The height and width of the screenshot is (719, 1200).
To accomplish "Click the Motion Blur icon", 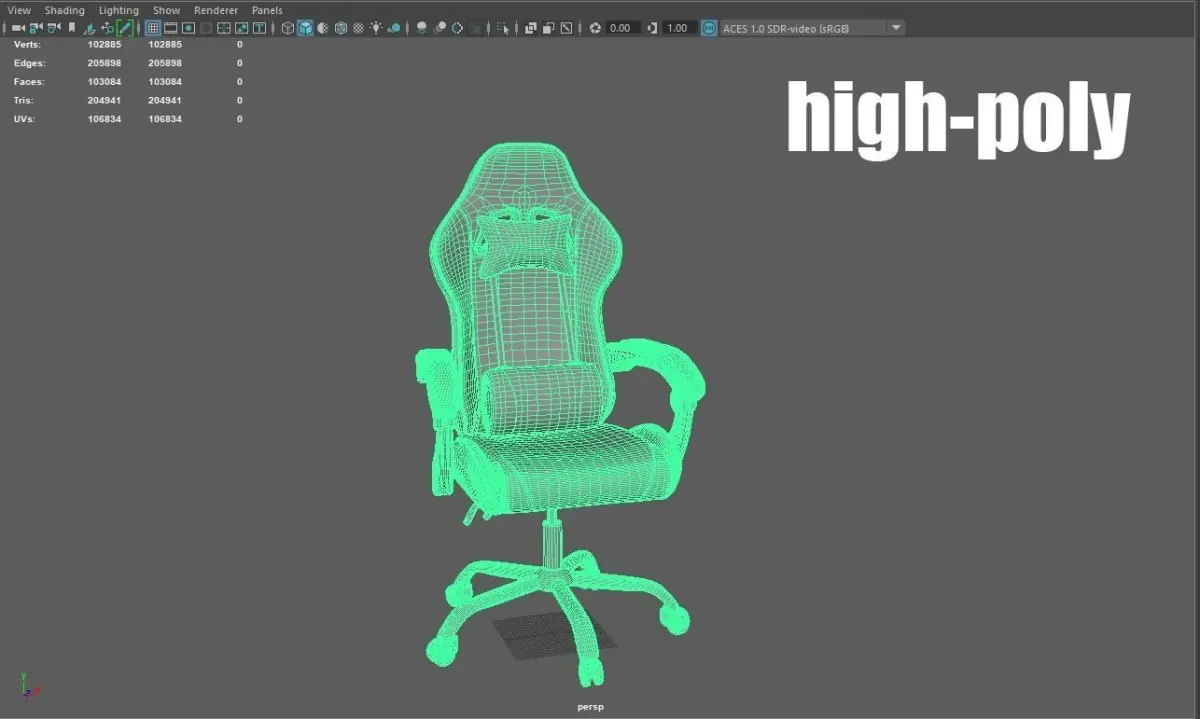I will (x=440, y=28).
